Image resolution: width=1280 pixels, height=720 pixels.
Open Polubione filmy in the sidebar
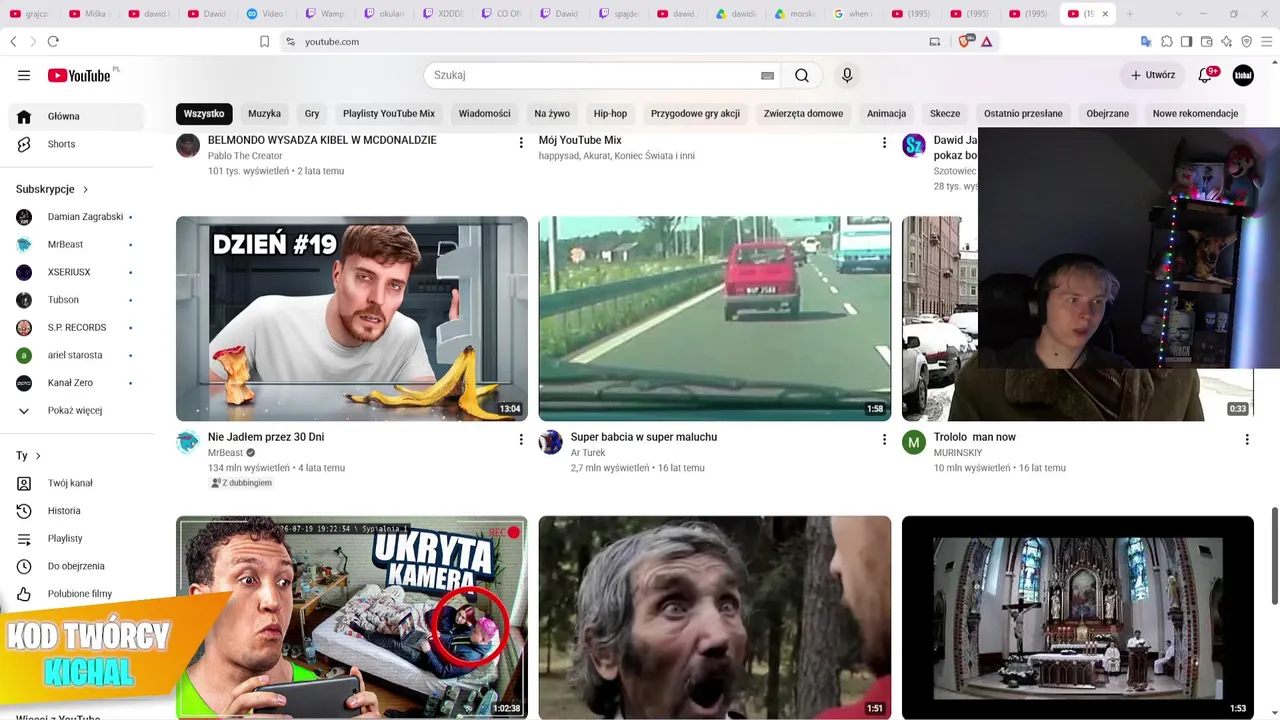pyautogui.click(x=76, y=594)
